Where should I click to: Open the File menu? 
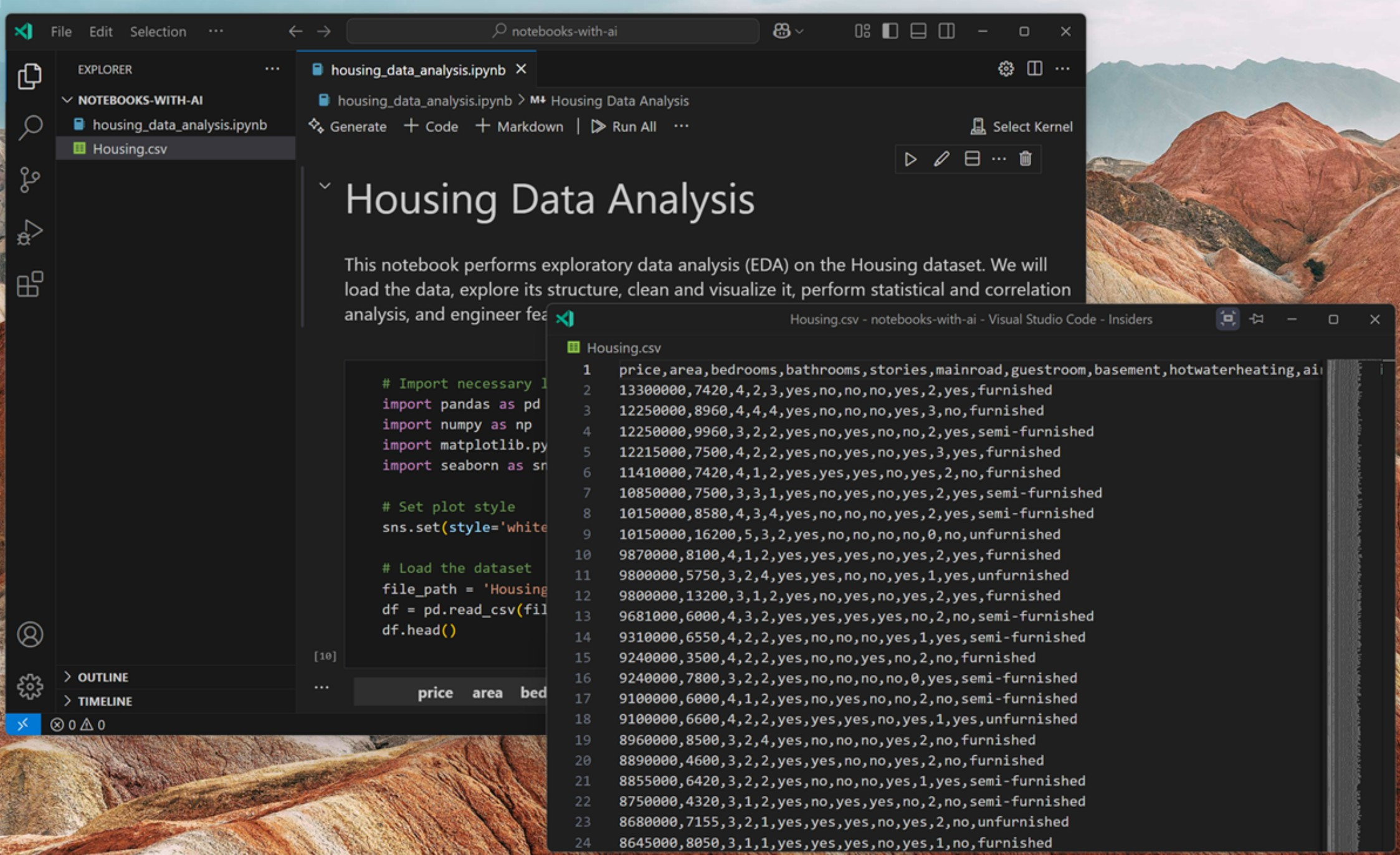pos(61,31)
